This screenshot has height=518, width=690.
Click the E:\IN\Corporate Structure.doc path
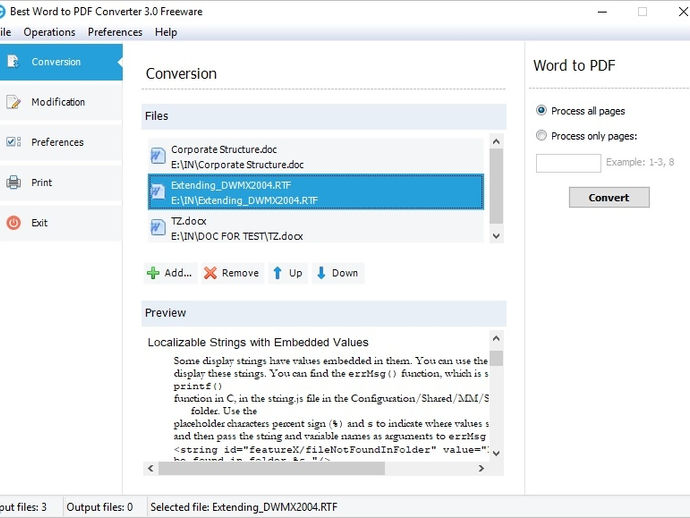click(x=237, y=165)
